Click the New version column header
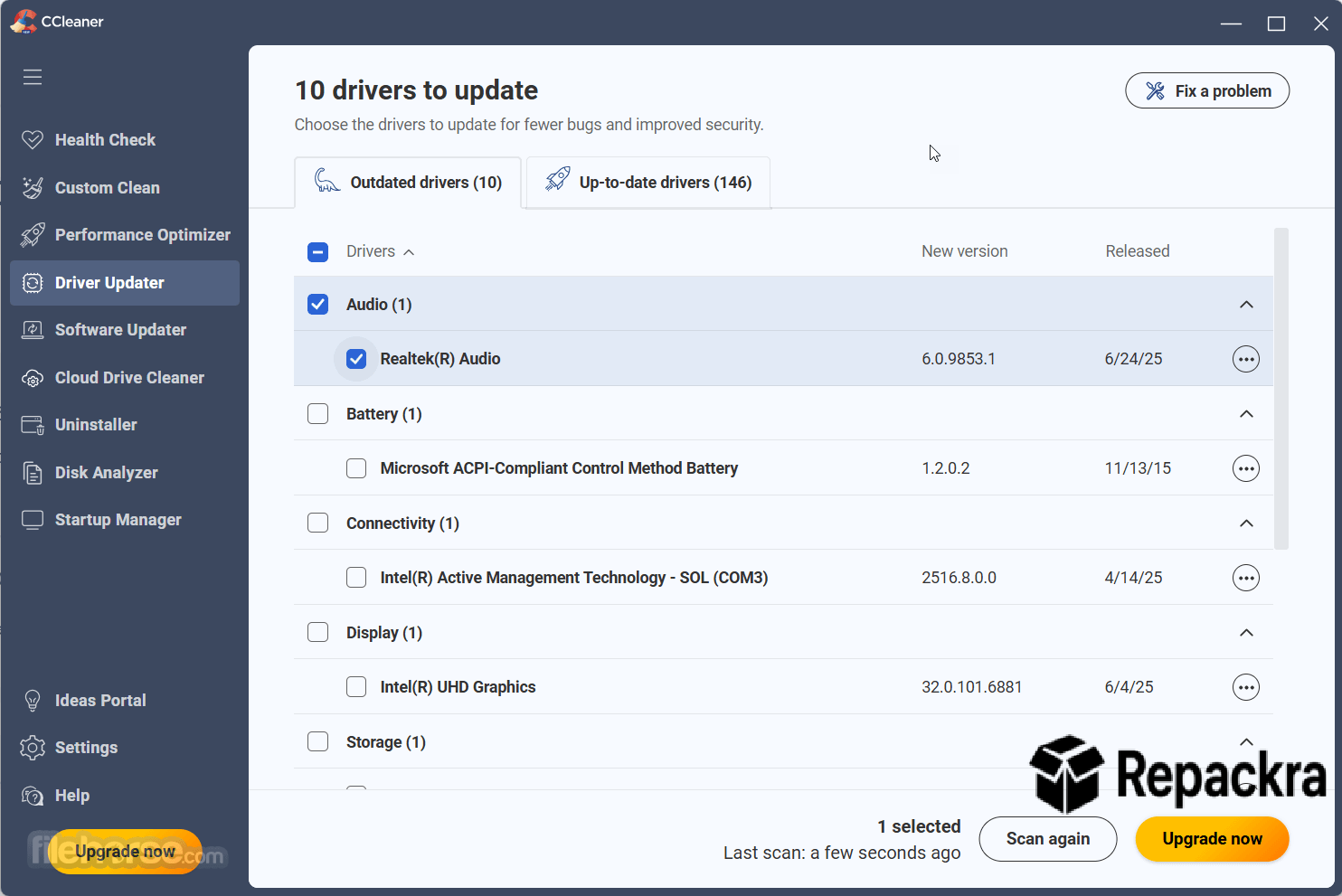The height and width of the screenshot is (896, 1342). [x=965, y=251]
